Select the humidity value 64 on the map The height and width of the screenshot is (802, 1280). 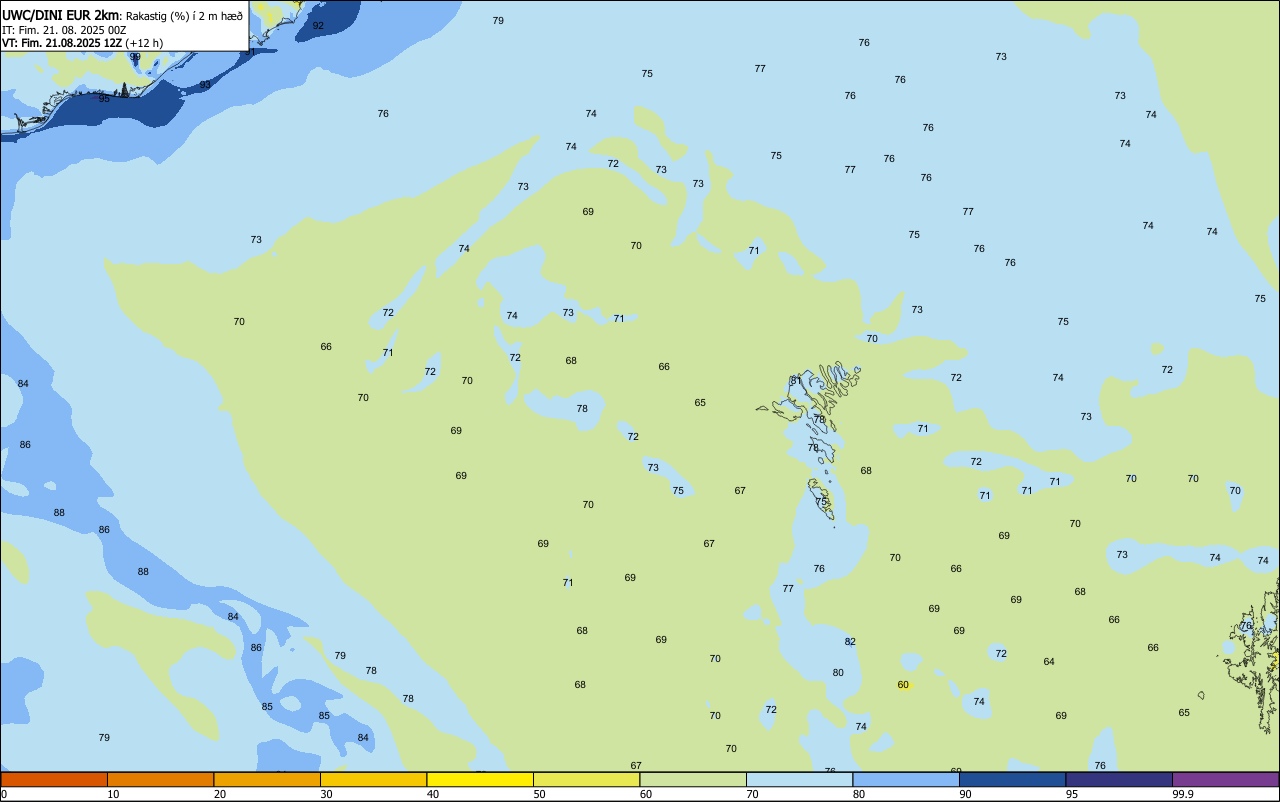(x=1049, y=662)
